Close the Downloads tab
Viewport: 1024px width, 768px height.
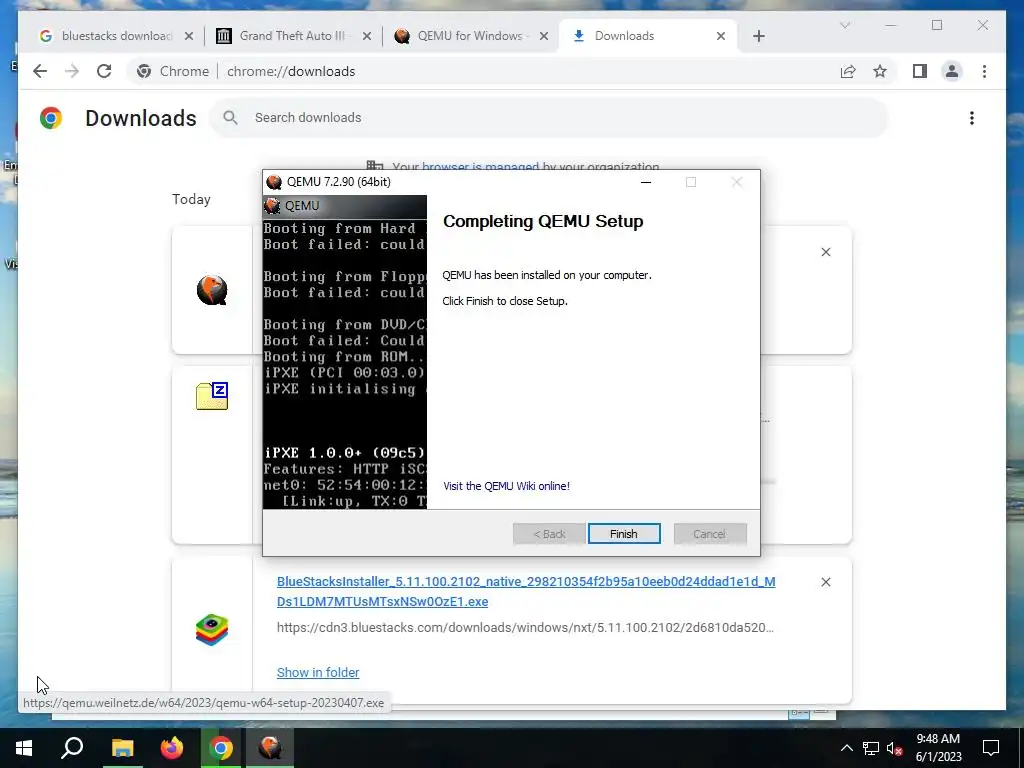[720, 36]
